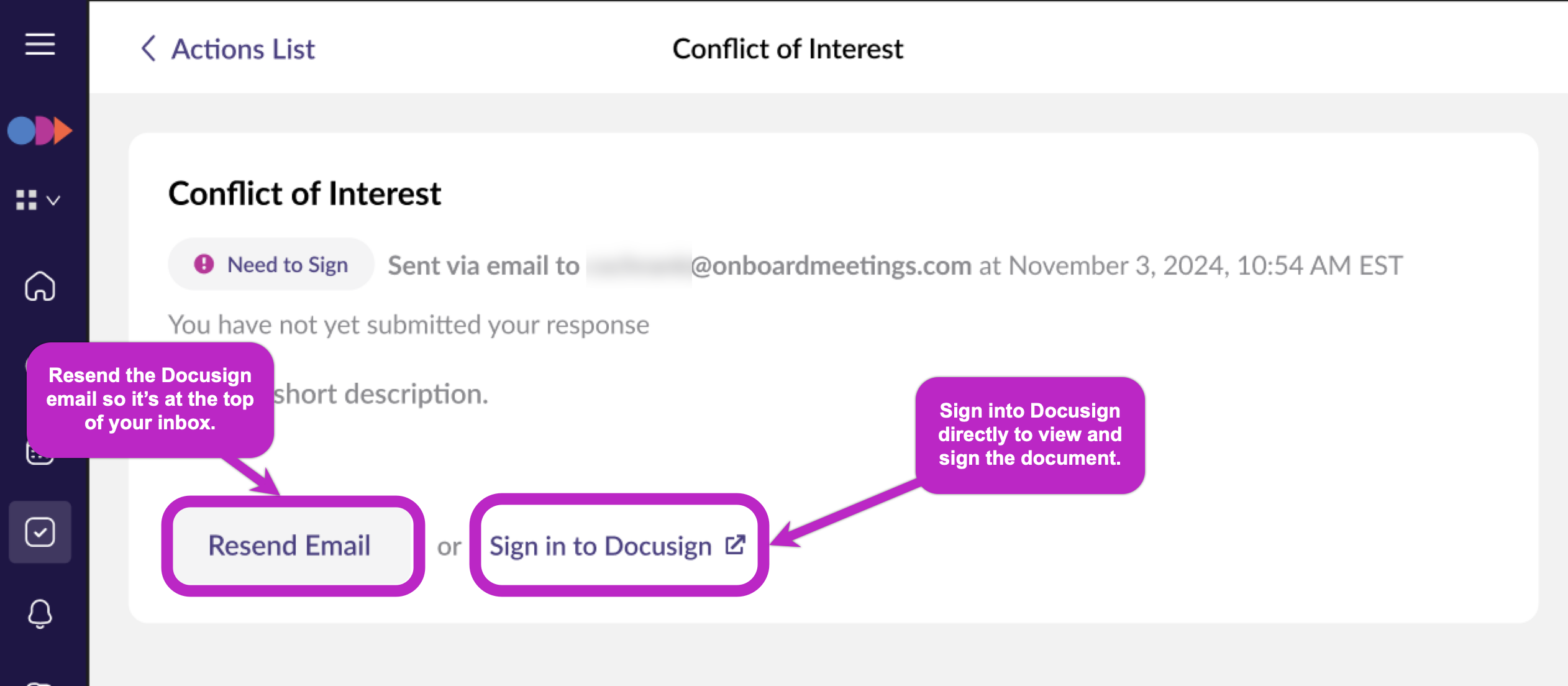Click the bold Conflict of Interest card heading

tap(304, 193)
